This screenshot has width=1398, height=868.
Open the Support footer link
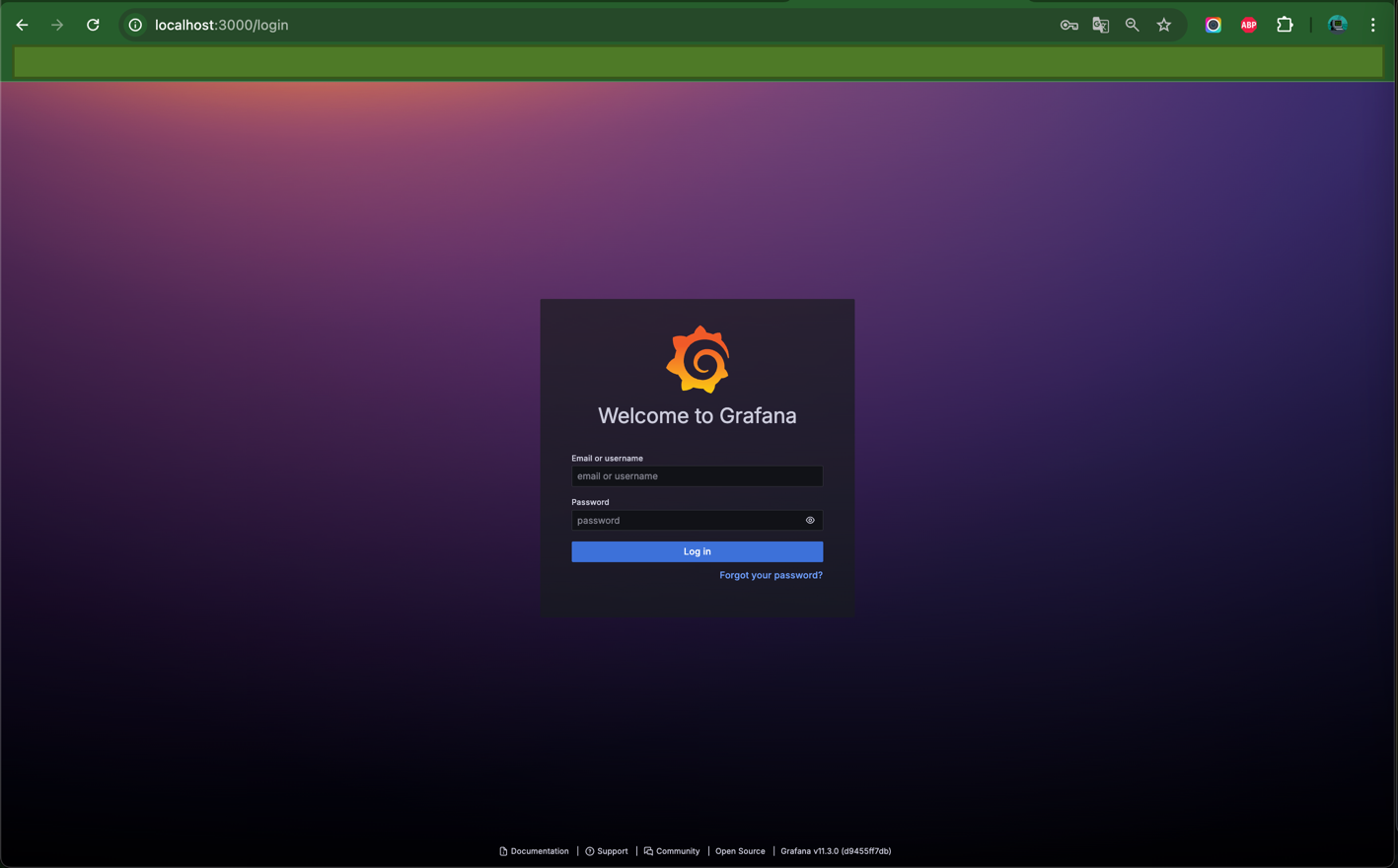point(607,851)
